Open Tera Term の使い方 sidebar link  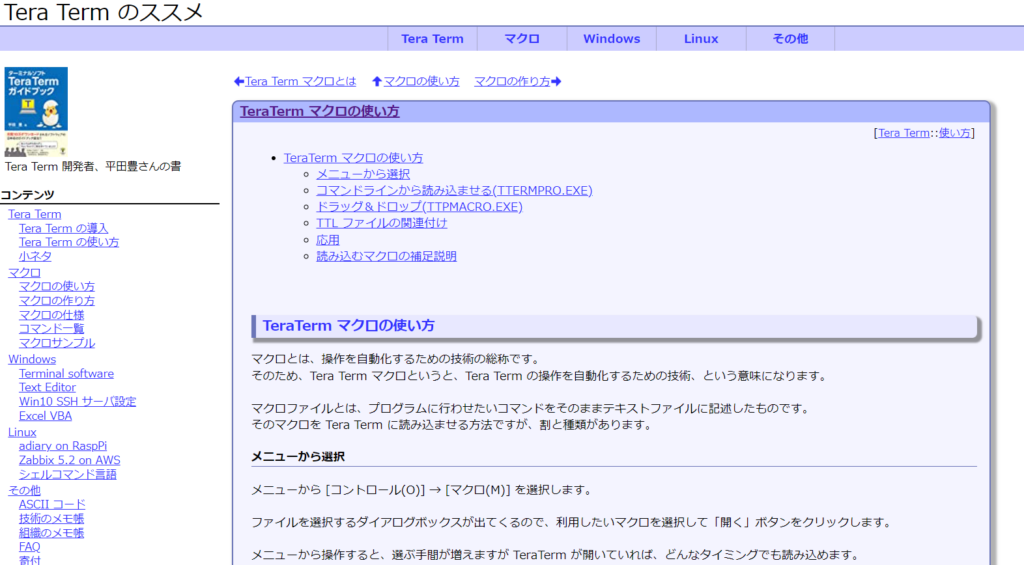click(69, 242)
